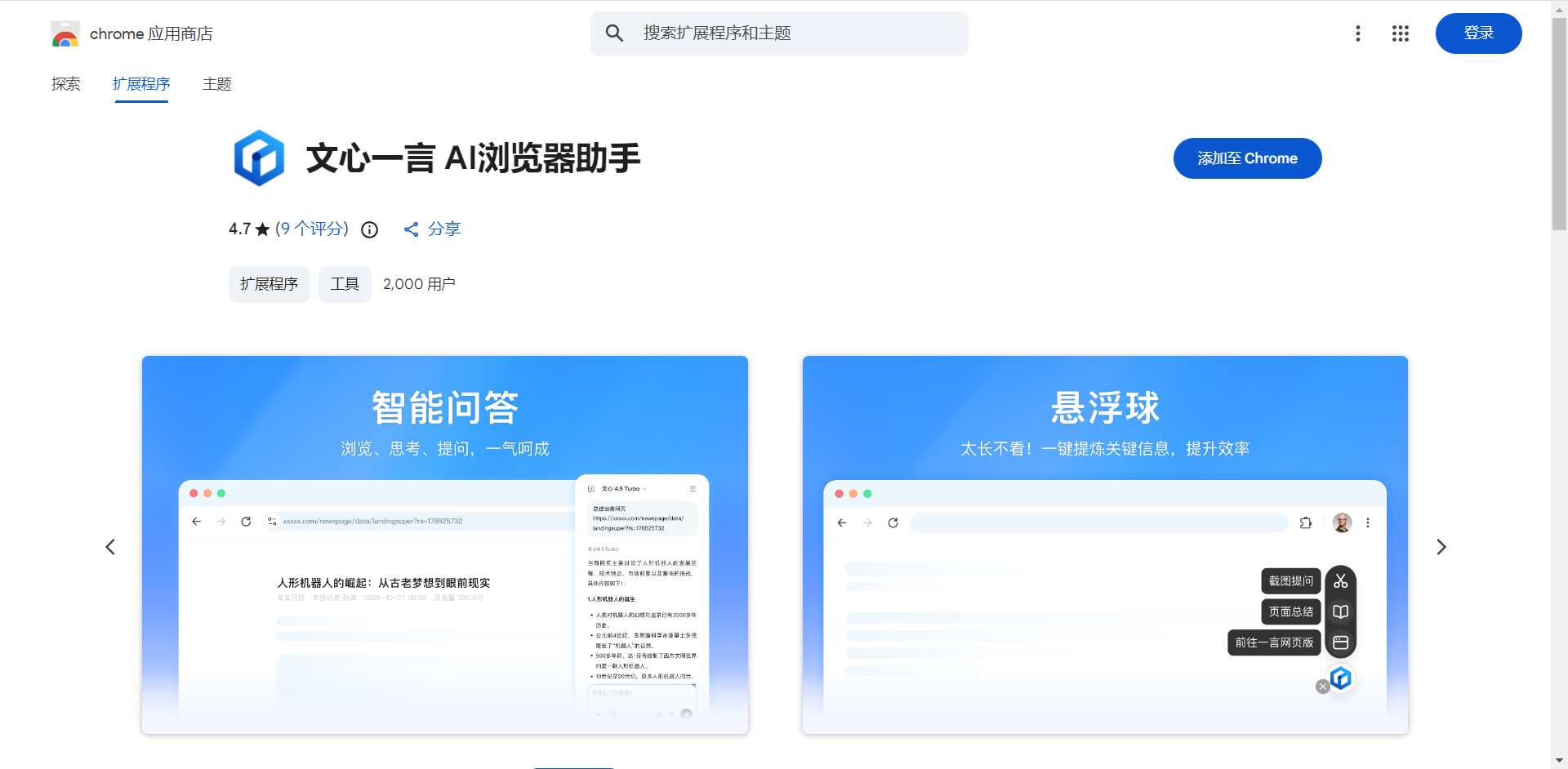Click the 扩展程序 category chip
The width and height of the screenshot is (1568, 769).
[269, 284]
